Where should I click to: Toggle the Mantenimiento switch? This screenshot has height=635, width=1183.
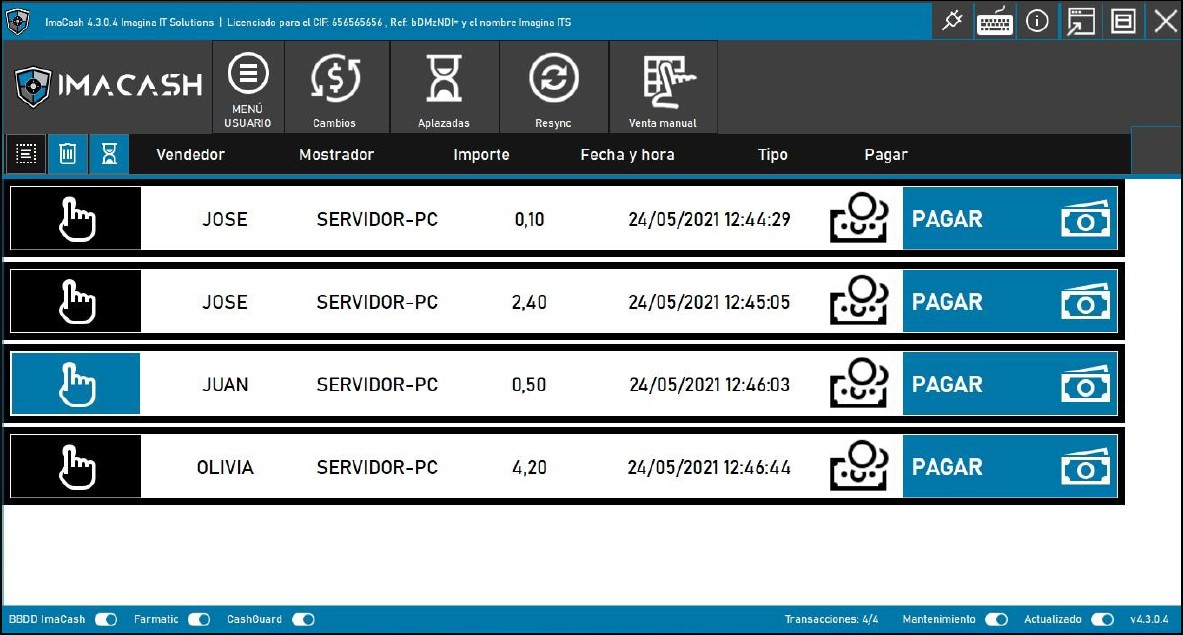tap(996, 620)
